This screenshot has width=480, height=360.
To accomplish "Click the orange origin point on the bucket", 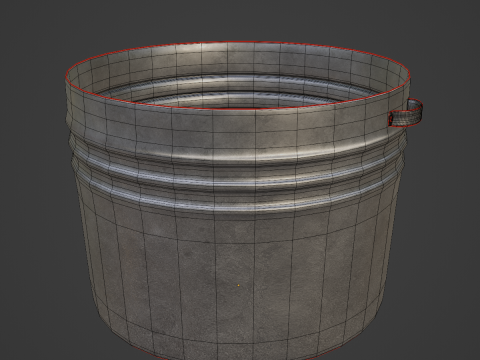I will 238,285.
